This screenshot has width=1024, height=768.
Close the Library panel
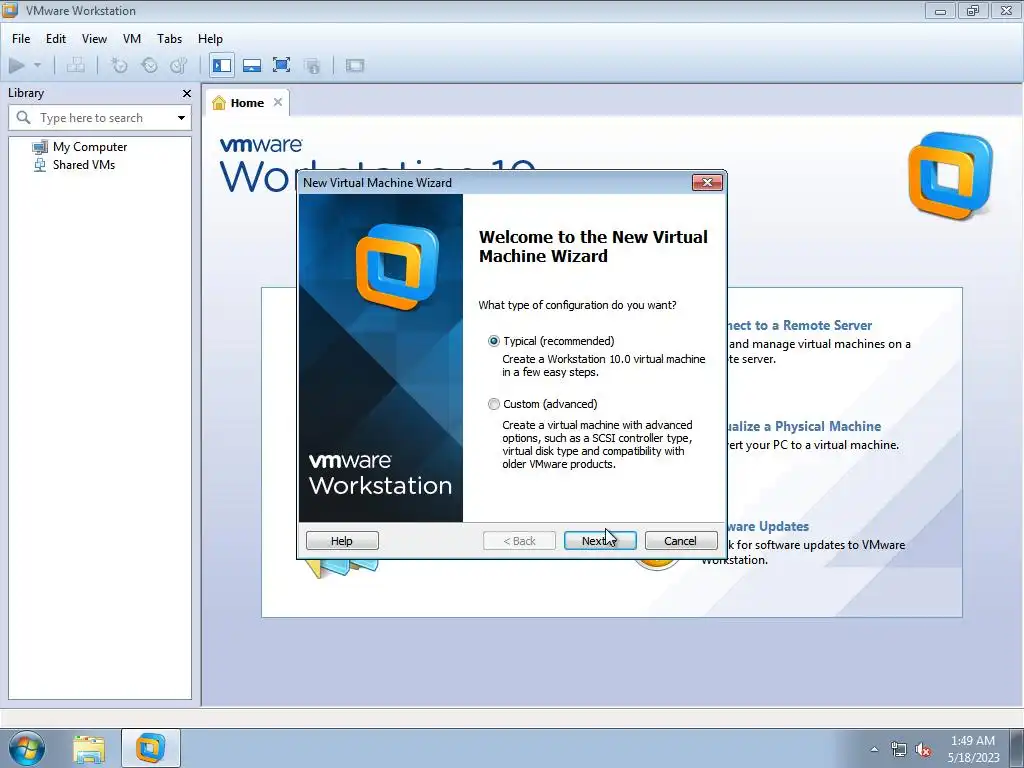tap(187, 93)
